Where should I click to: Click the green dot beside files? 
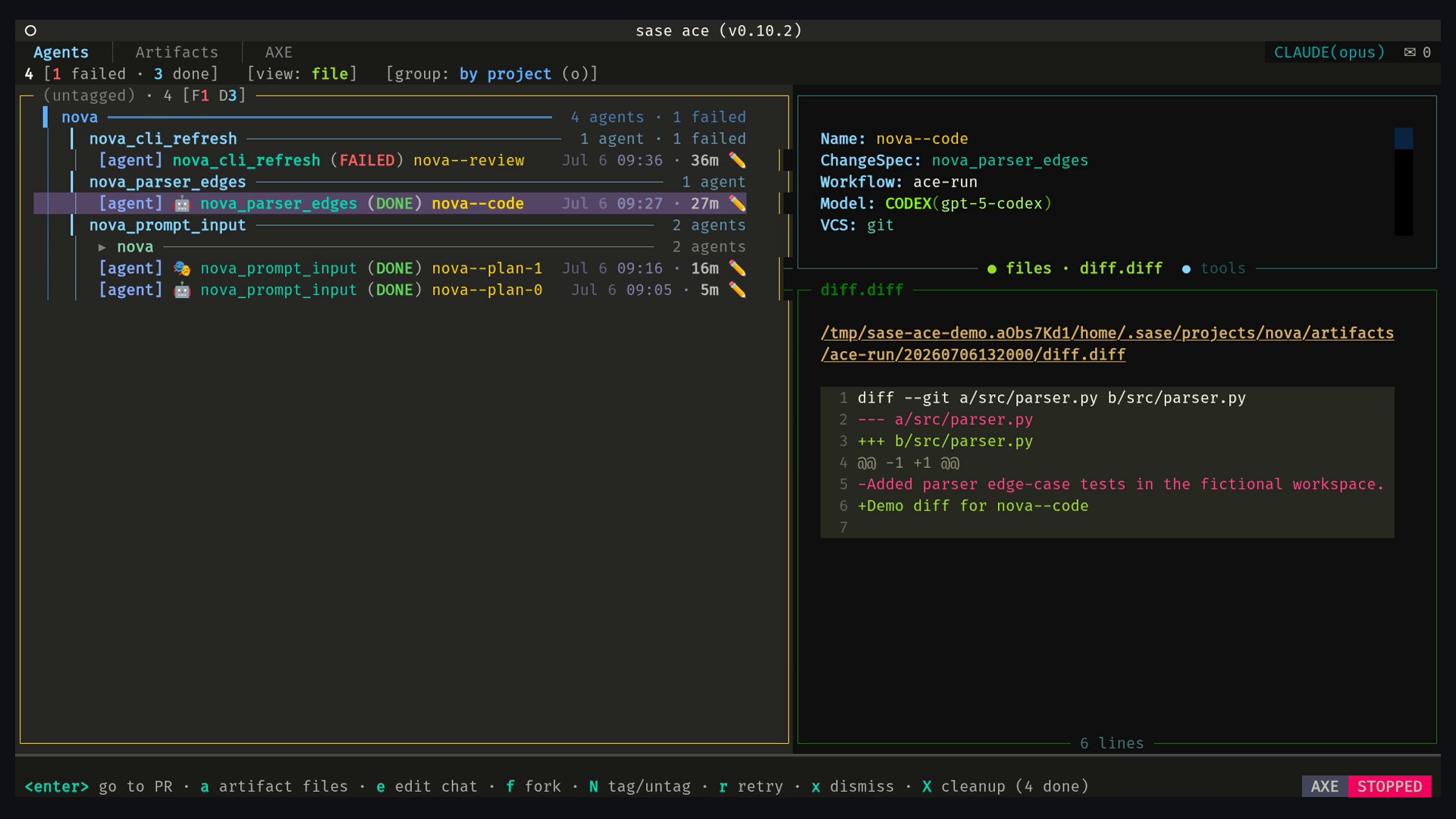992,268
